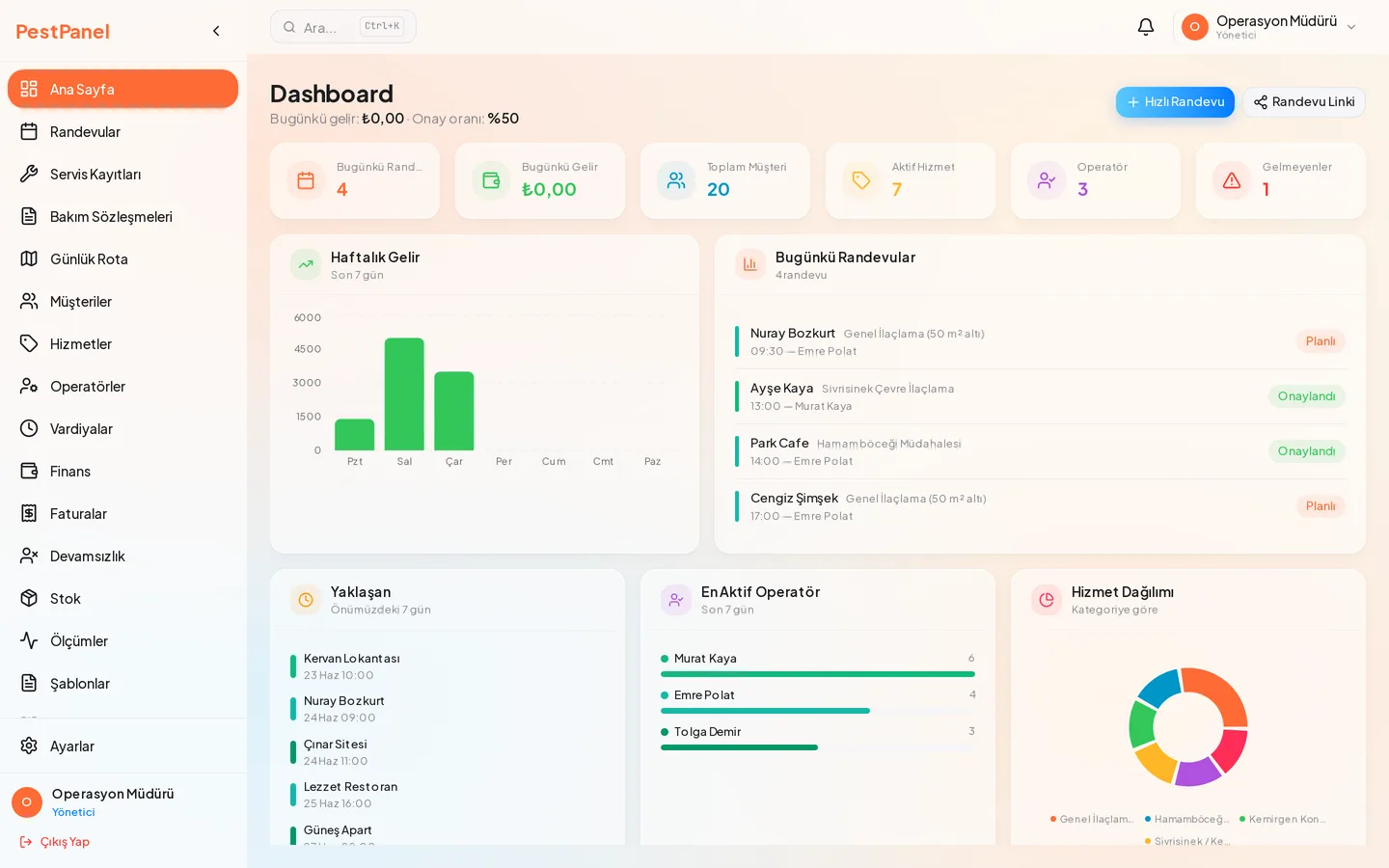
Task: Open the notifications bell
Action: coord(1146,27)
